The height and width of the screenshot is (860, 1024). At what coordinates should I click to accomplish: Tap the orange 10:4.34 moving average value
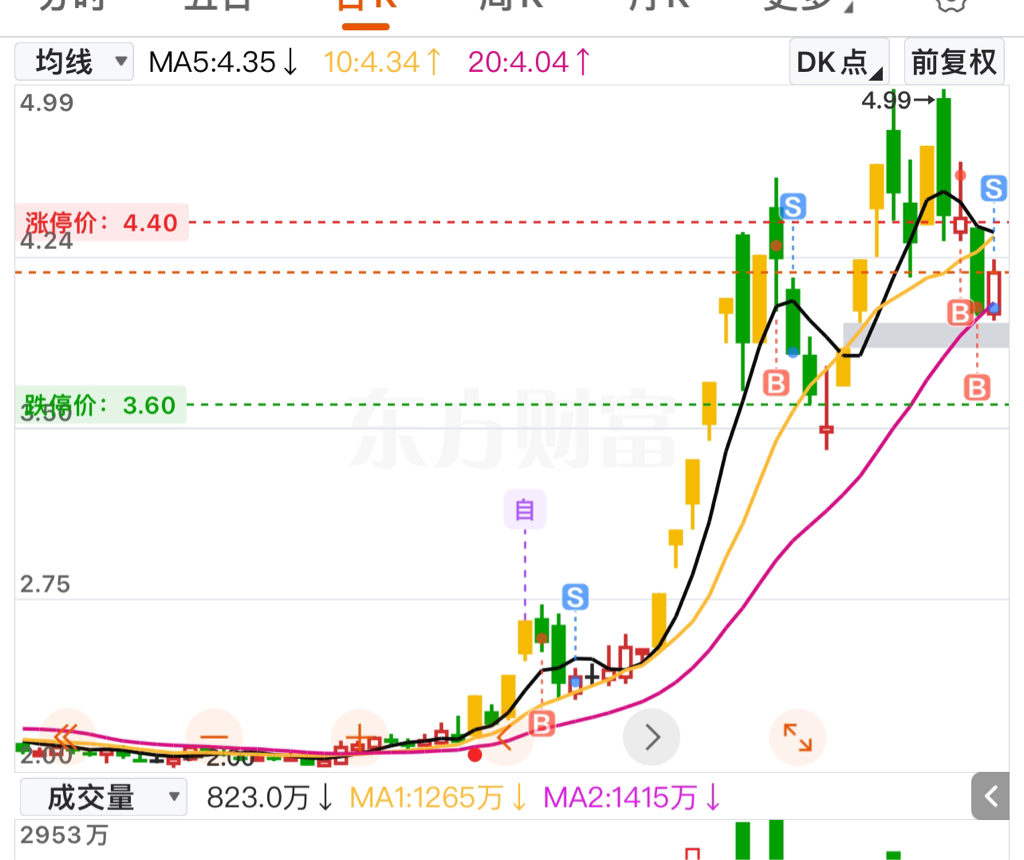(383, 63)
